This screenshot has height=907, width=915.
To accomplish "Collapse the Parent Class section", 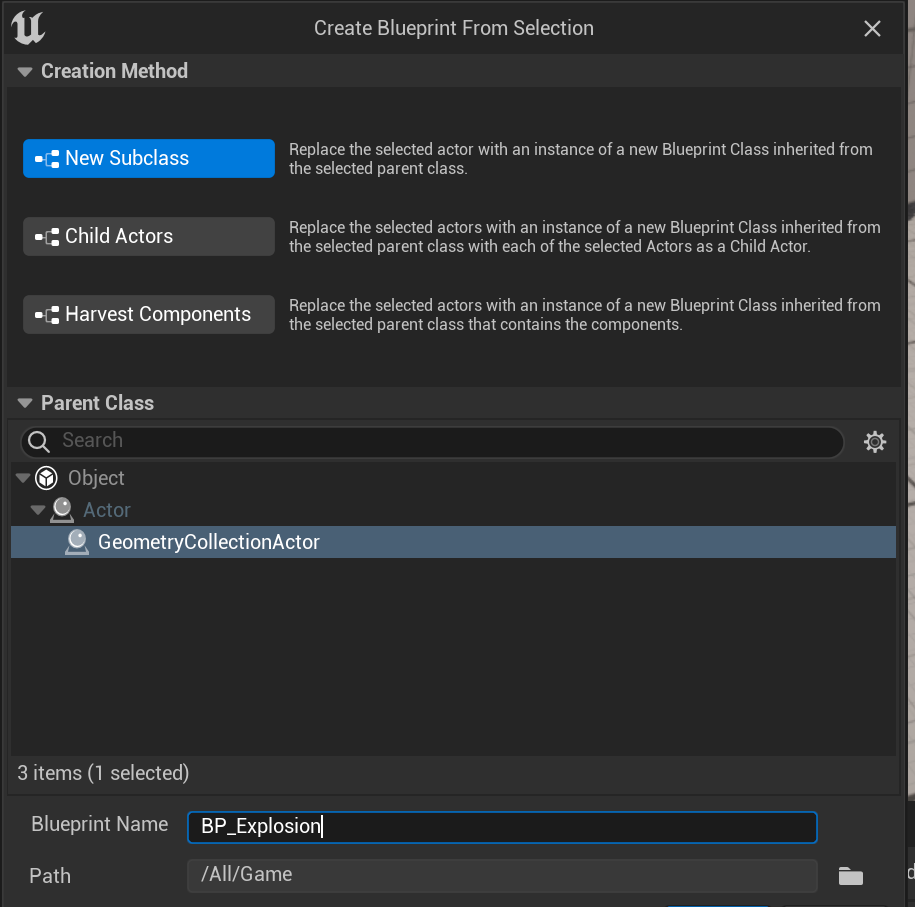I will coord(25,403).
